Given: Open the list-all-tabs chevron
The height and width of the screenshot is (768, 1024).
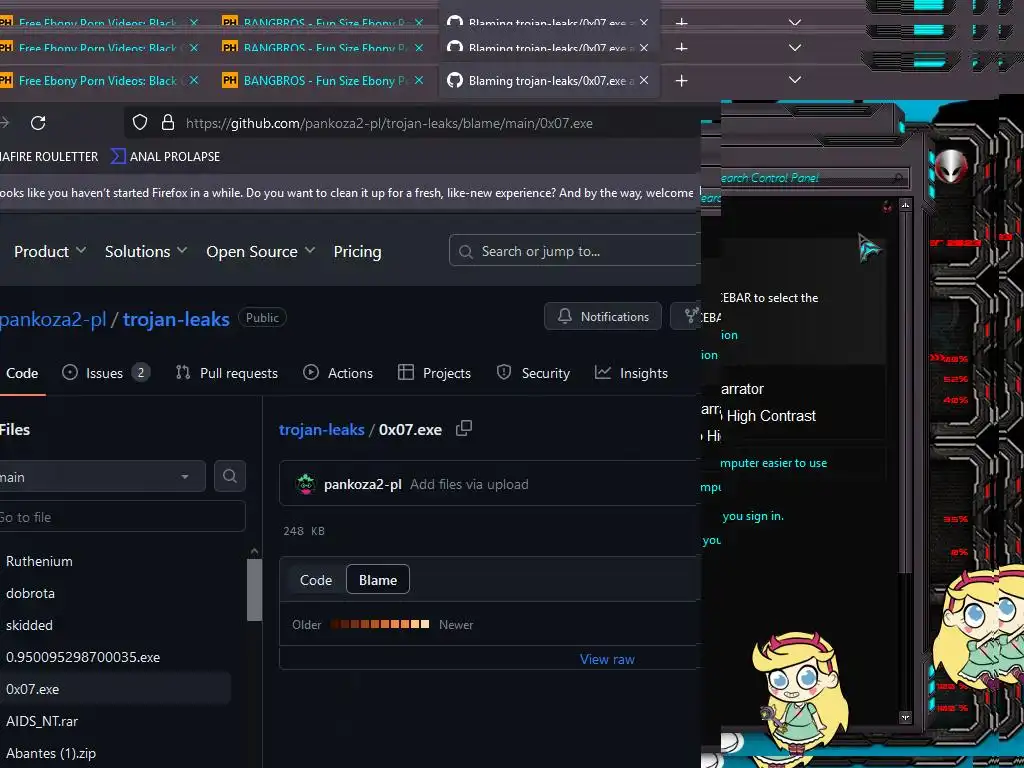Looking at the screenshot, I should tap(795, 80).
